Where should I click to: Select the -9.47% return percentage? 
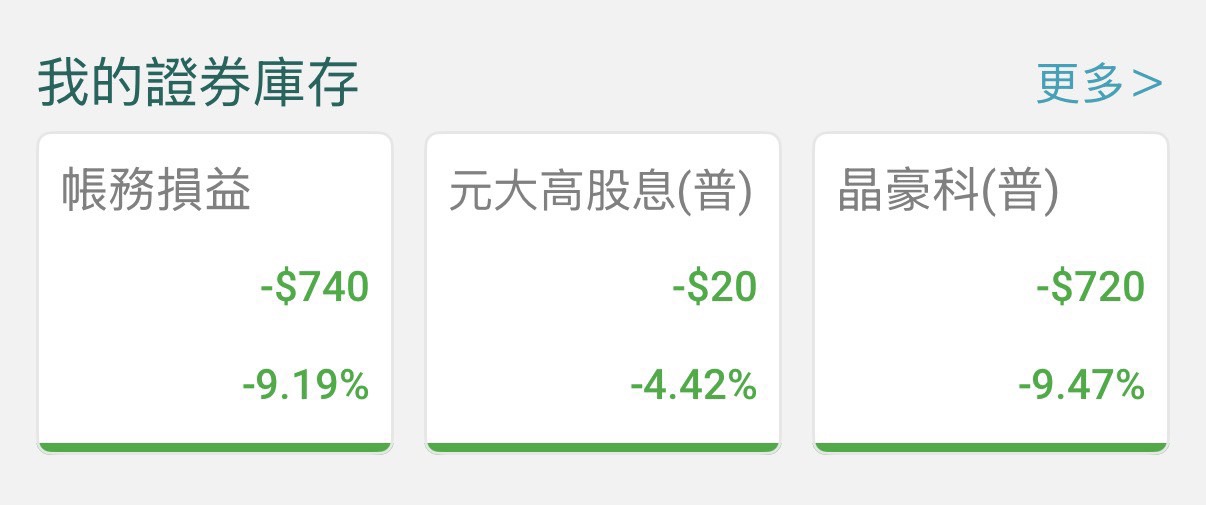(x=1081, y=385)
